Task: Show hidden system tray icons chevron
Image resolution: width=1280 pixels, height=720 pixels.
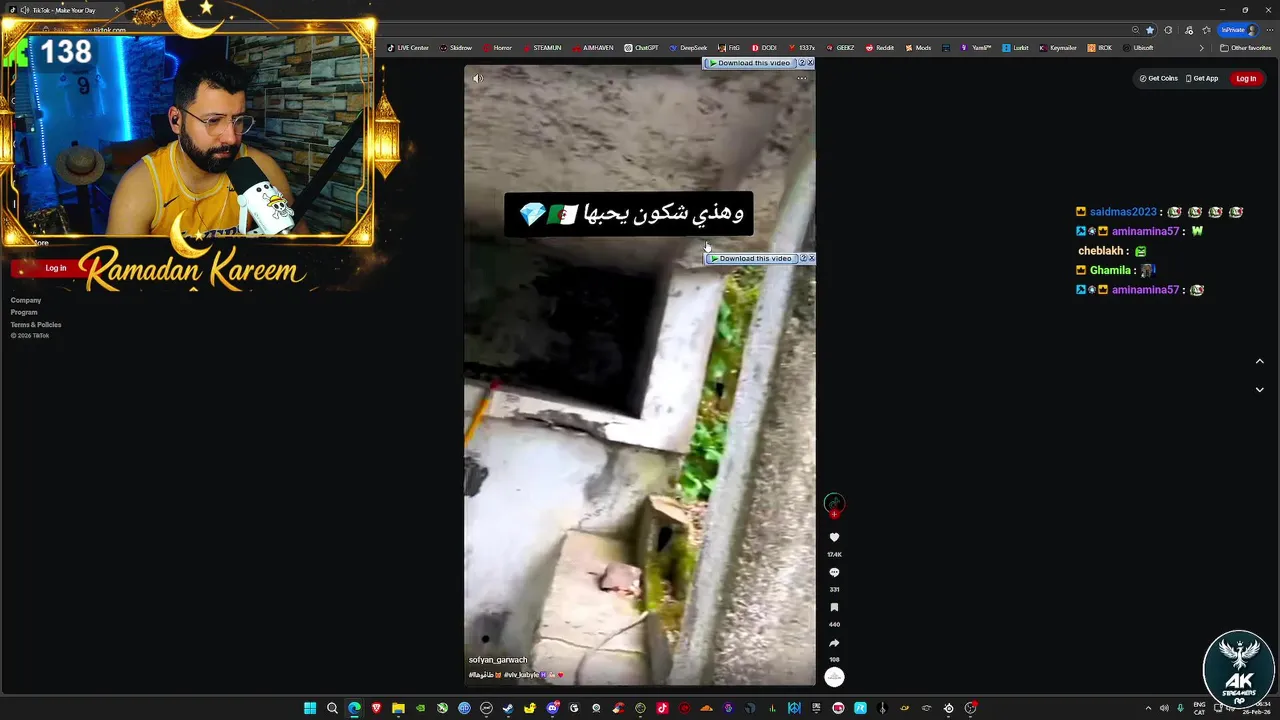Action: (x=1147, y=708)
